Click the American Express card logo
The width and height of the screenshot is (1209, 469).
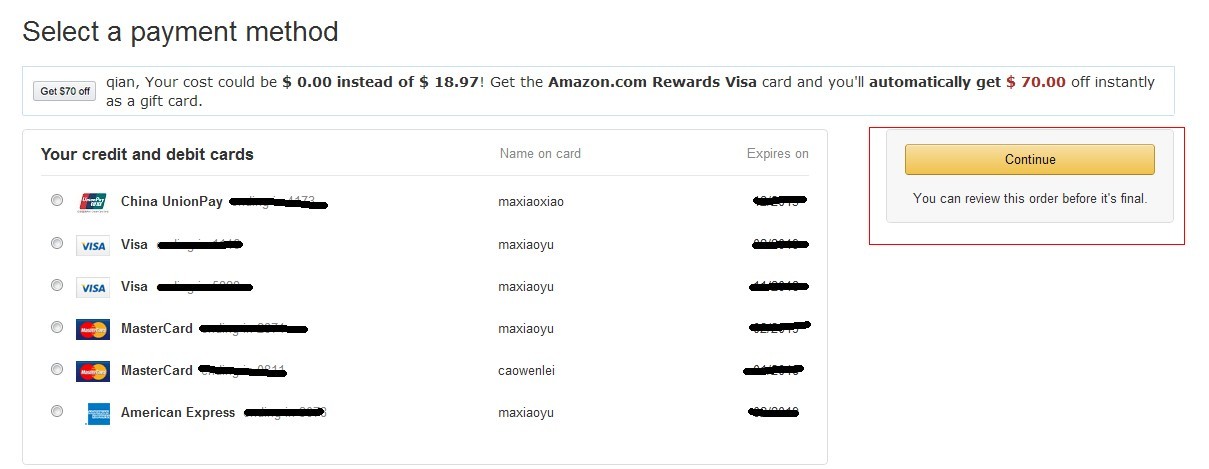point(97,413)
